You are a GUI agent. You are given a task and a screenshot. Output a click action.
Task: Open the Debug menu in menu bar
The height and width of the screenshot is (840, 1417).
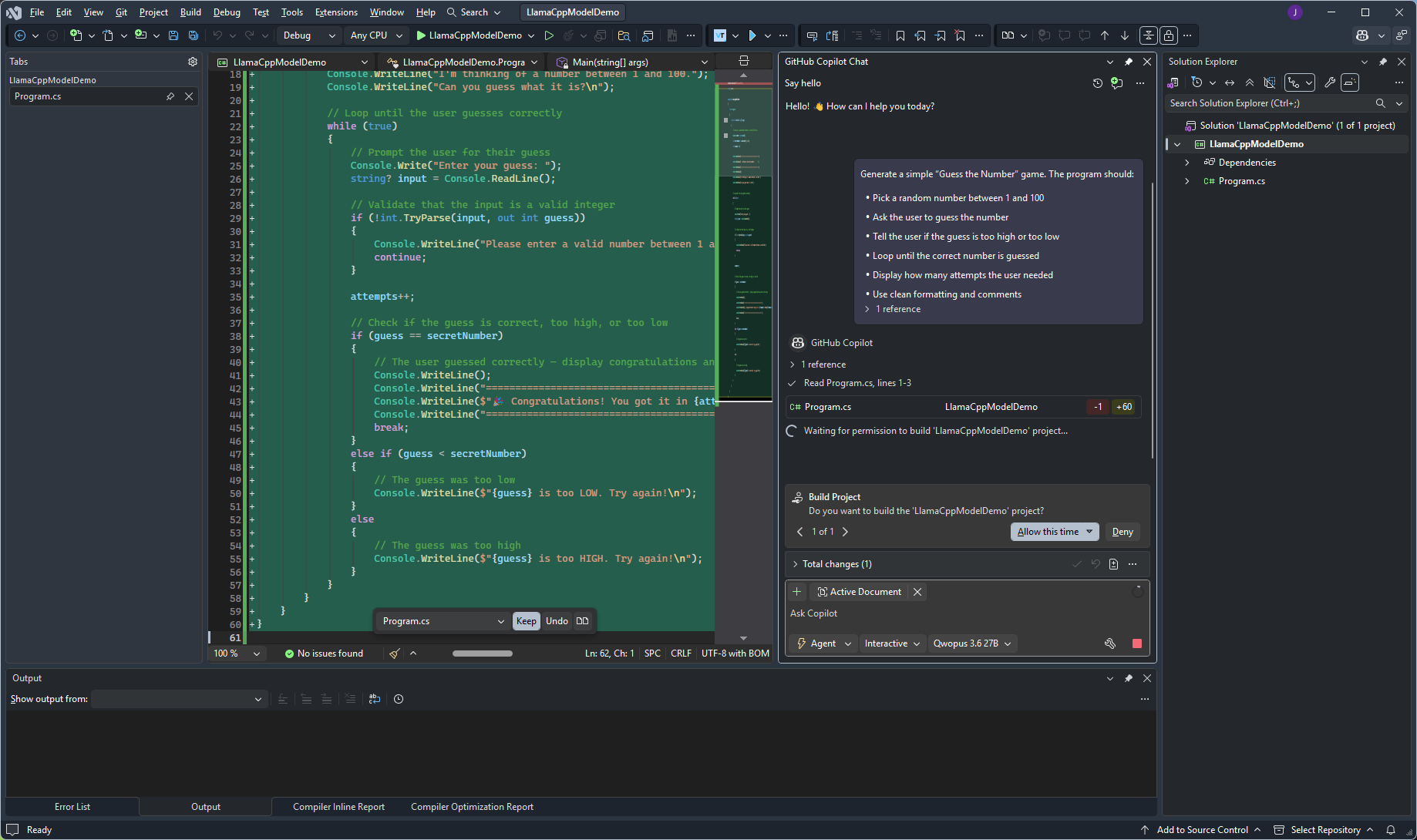[227, 12]
